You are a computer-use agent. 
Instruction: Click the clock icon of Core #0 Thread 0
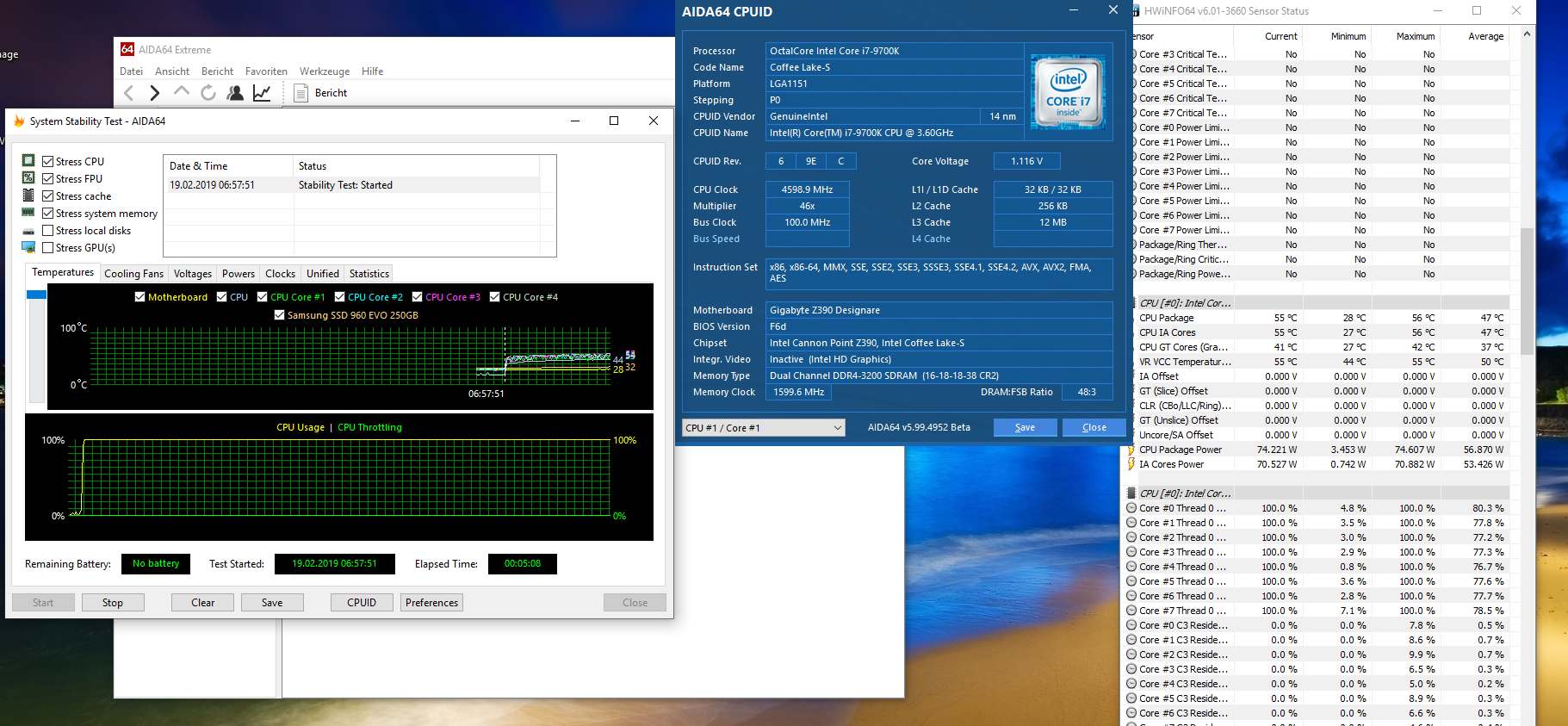pos(1131,508)
